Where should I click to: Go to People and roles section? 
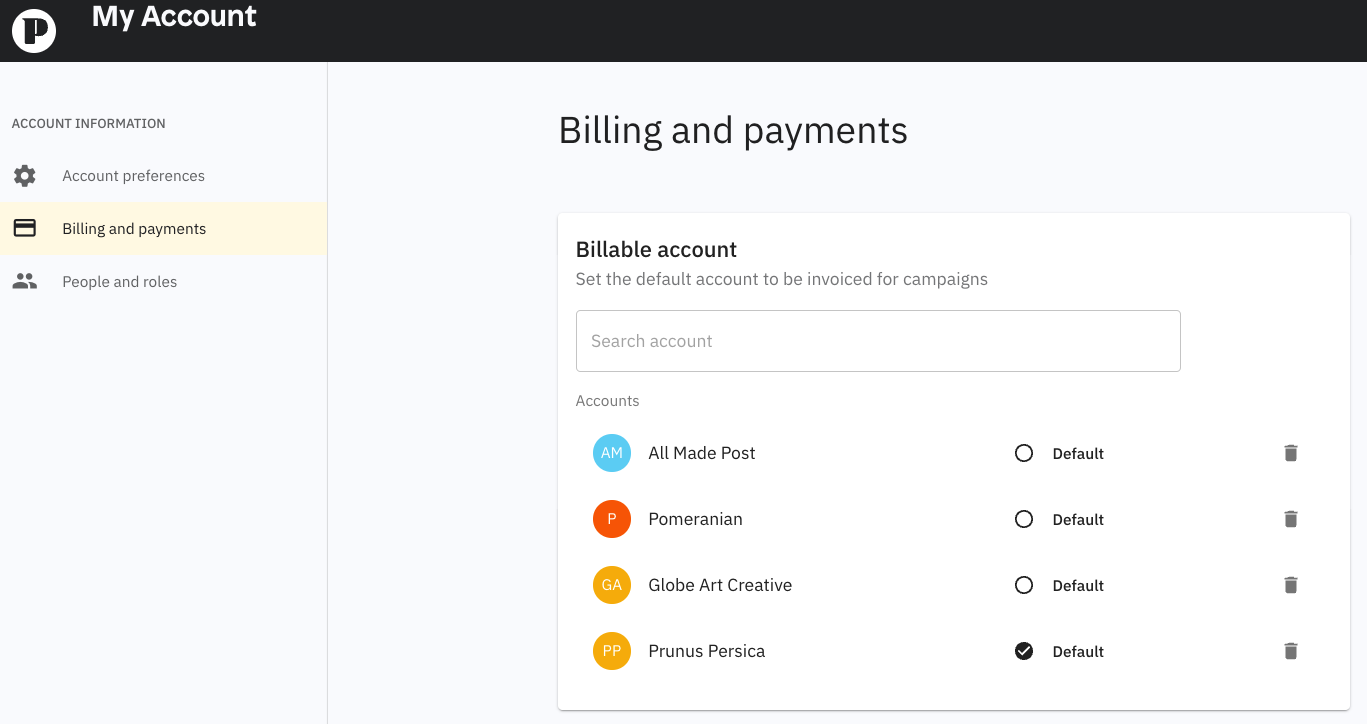[x=119, y=282]
